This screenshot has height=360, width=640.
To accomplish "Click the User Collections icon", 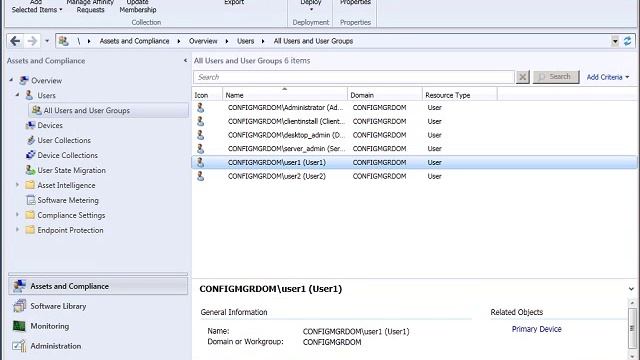I will pos(31,140).
